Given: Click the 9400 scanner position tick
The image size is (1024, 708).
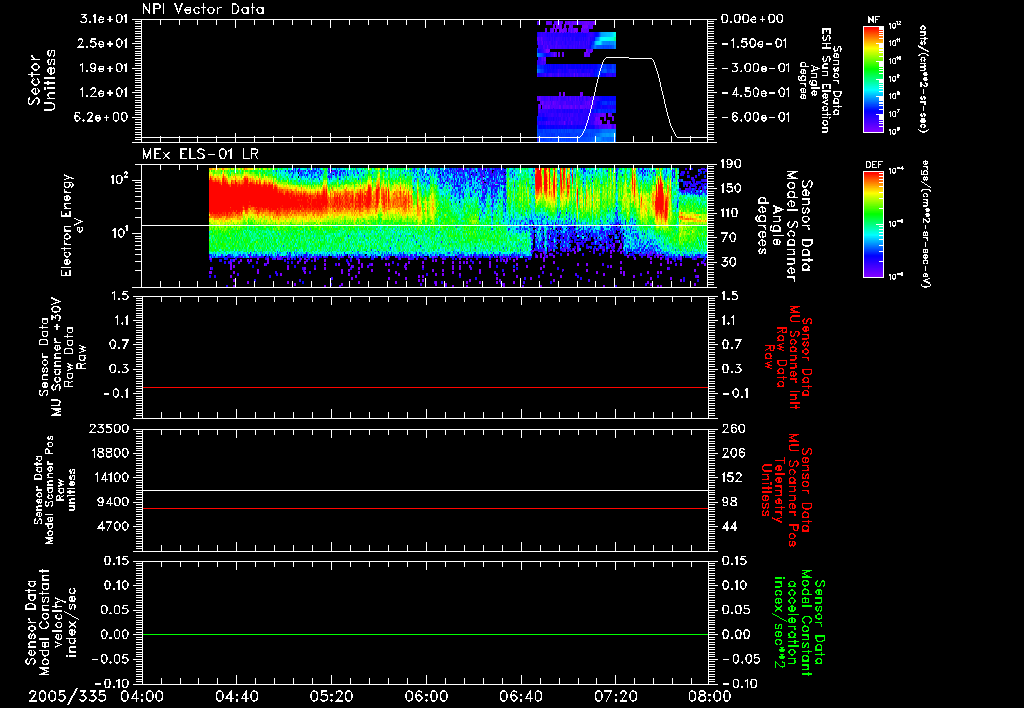Looking at the screenshot, I should (x=112, y=502).
